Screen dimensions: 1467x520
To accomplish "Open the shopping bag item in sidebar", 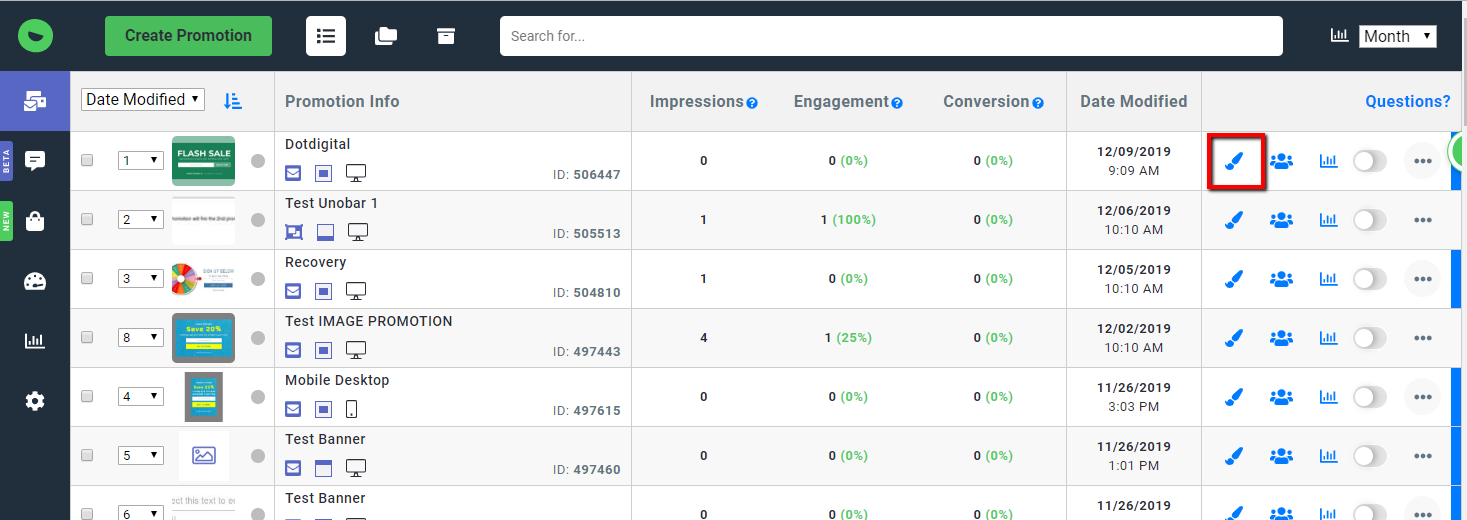I will (x=35, y=221).
